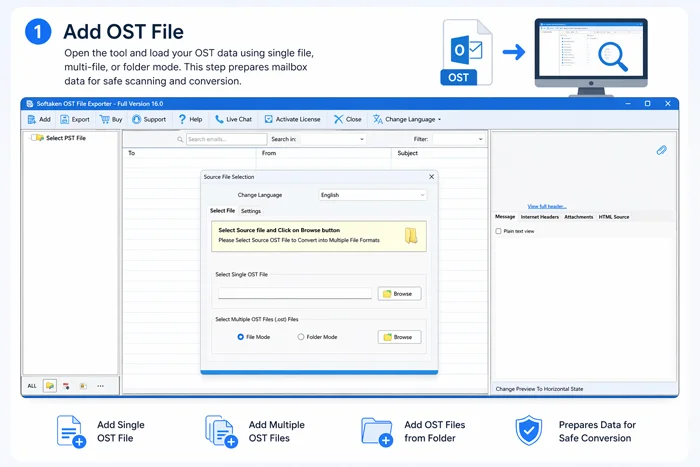Screen dimensions: 700x467
Task: Click Browse for multiple OST files
Action: tap(399, 337)
